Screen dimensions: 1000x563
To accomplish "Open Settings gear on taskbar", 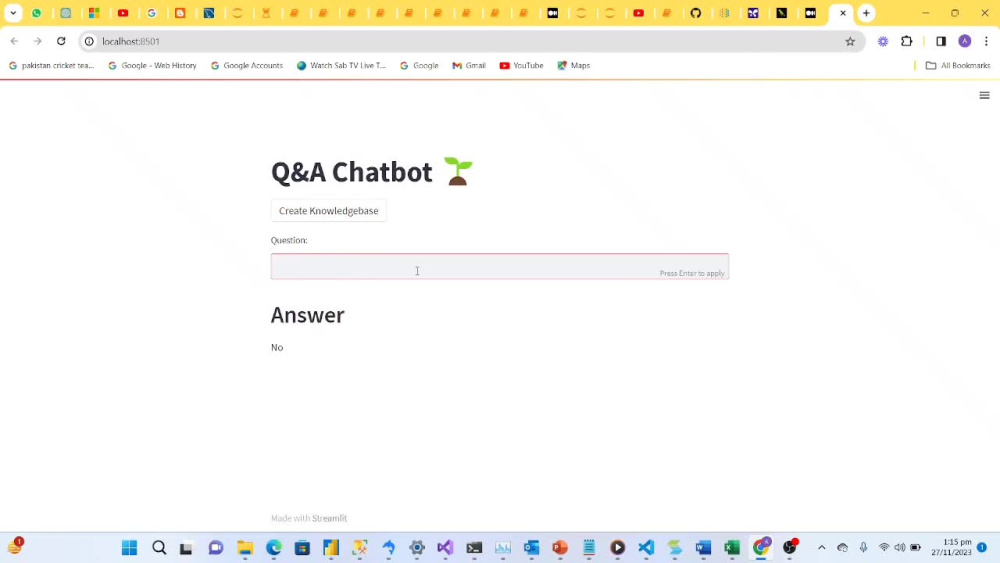I will pyautogui.click(x=417, y=548).
